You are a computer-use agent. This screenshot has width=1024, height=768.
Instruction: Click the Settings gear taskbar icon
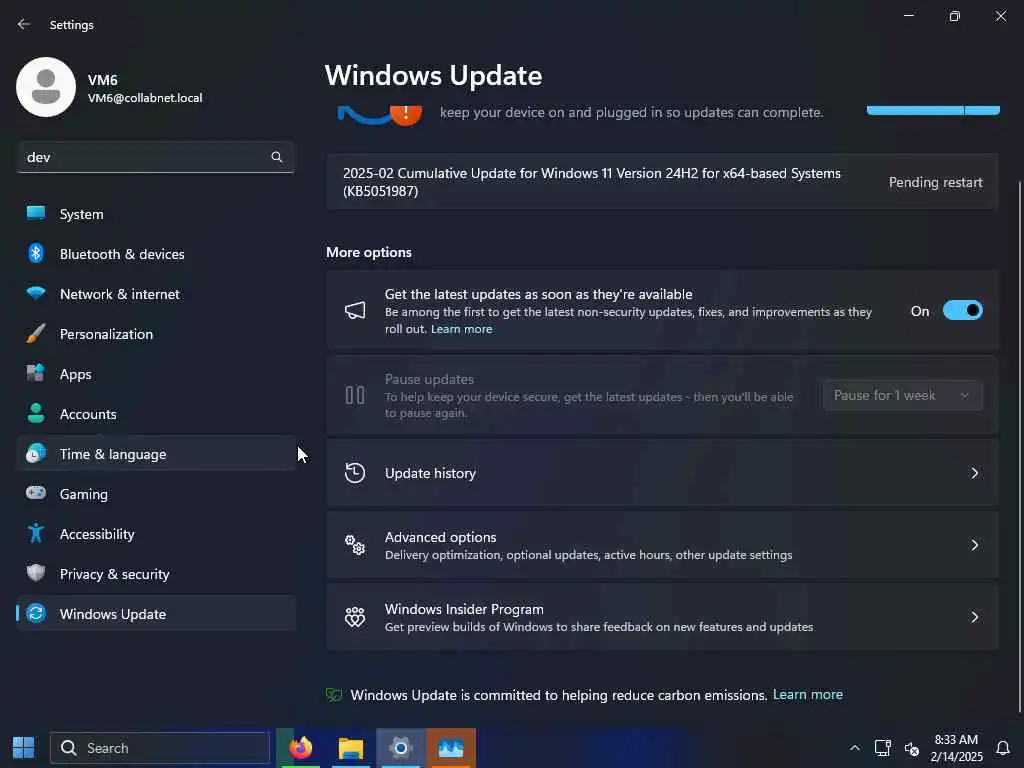(x=400, y=748)
